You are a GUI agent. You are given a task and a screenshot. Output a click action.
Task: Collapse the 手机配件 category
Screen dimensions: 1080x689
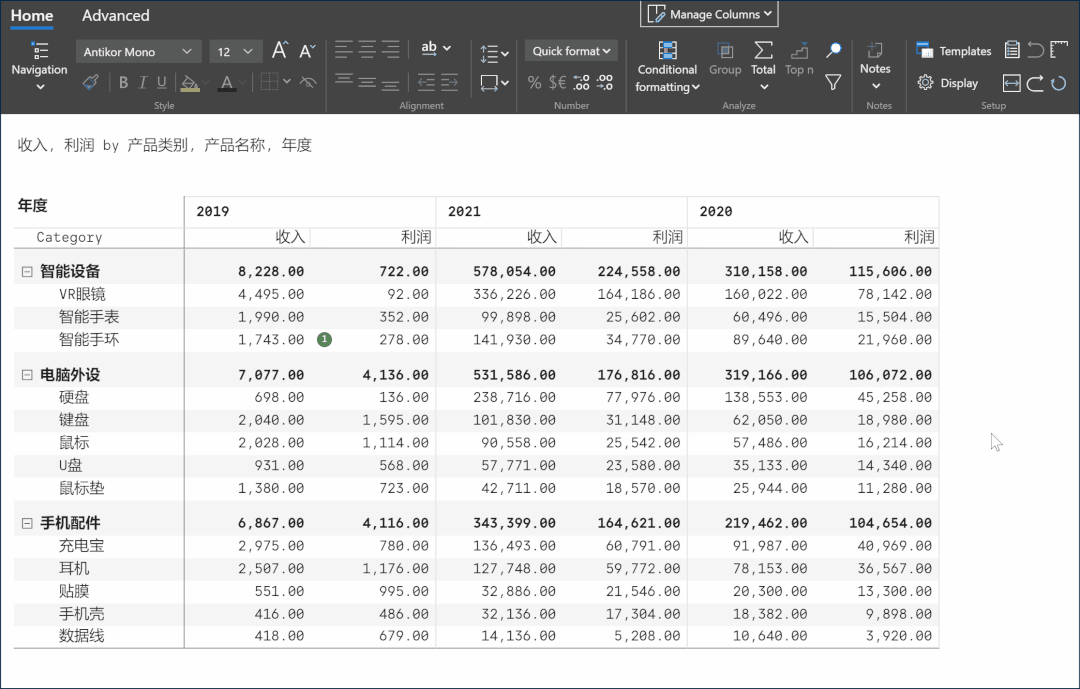click(27, 523)
